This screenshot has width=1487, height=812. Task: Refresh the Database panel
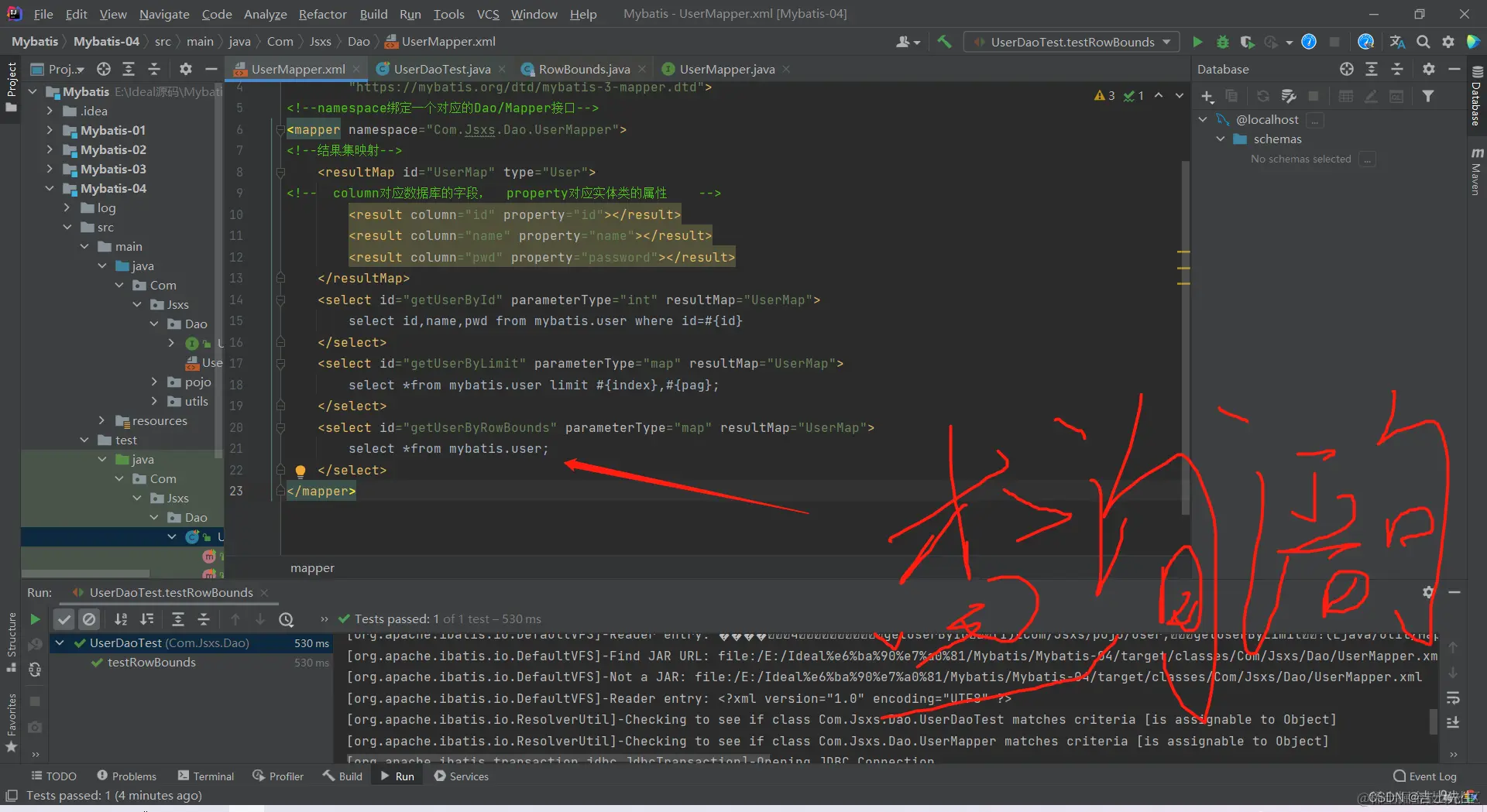pos(1263,96)
